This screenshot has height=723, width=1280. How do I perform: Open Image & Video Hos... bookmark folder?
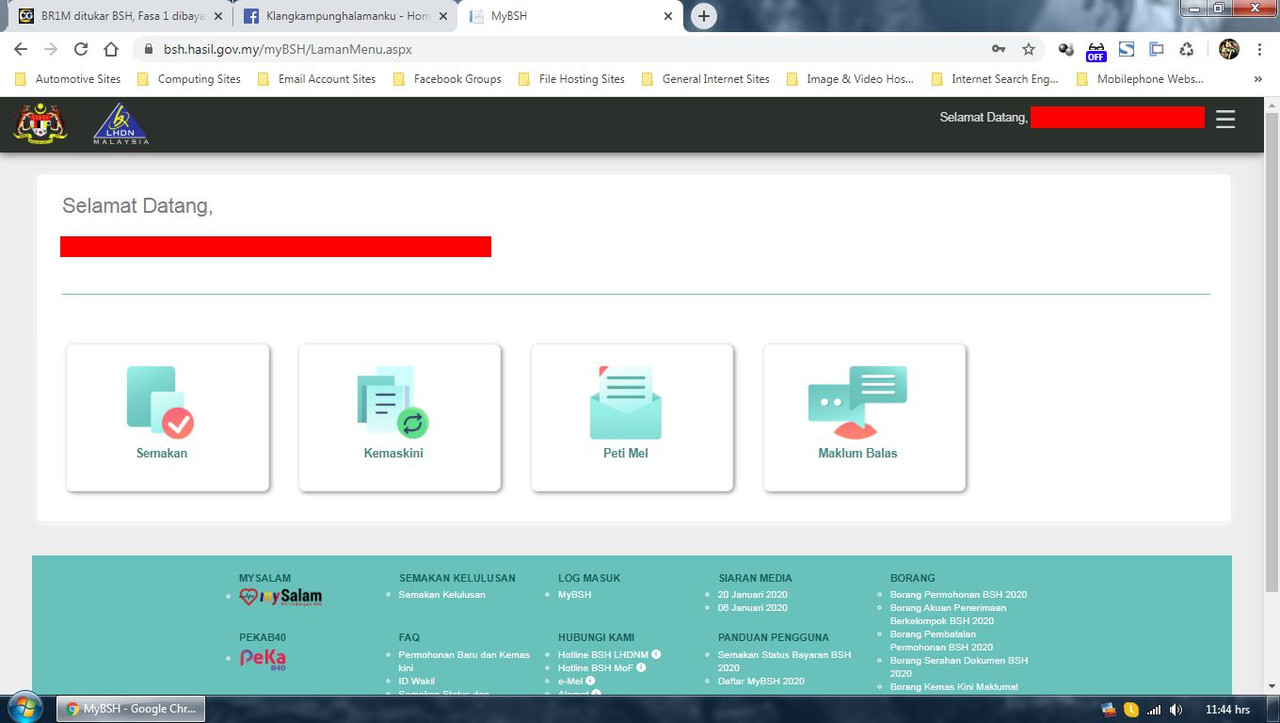[x=850, y=79]
